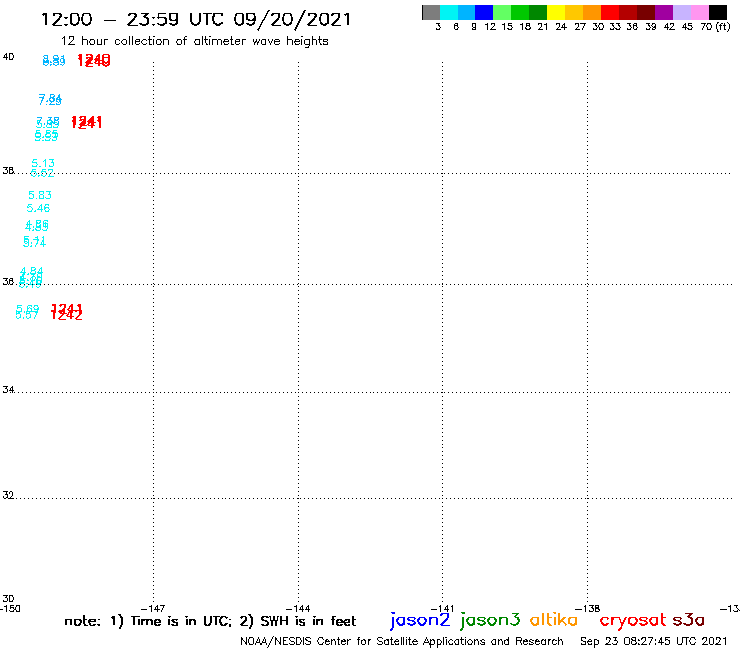The image size is (740, 650).
Task: Click the latitude label "32"
Action: click(8, 495)
